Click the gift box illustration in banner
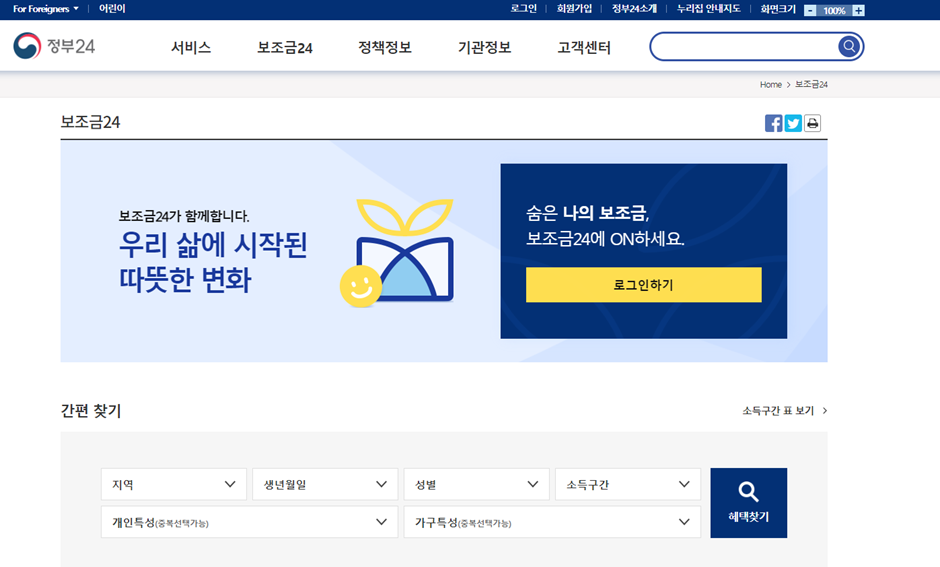 point(397,253)
